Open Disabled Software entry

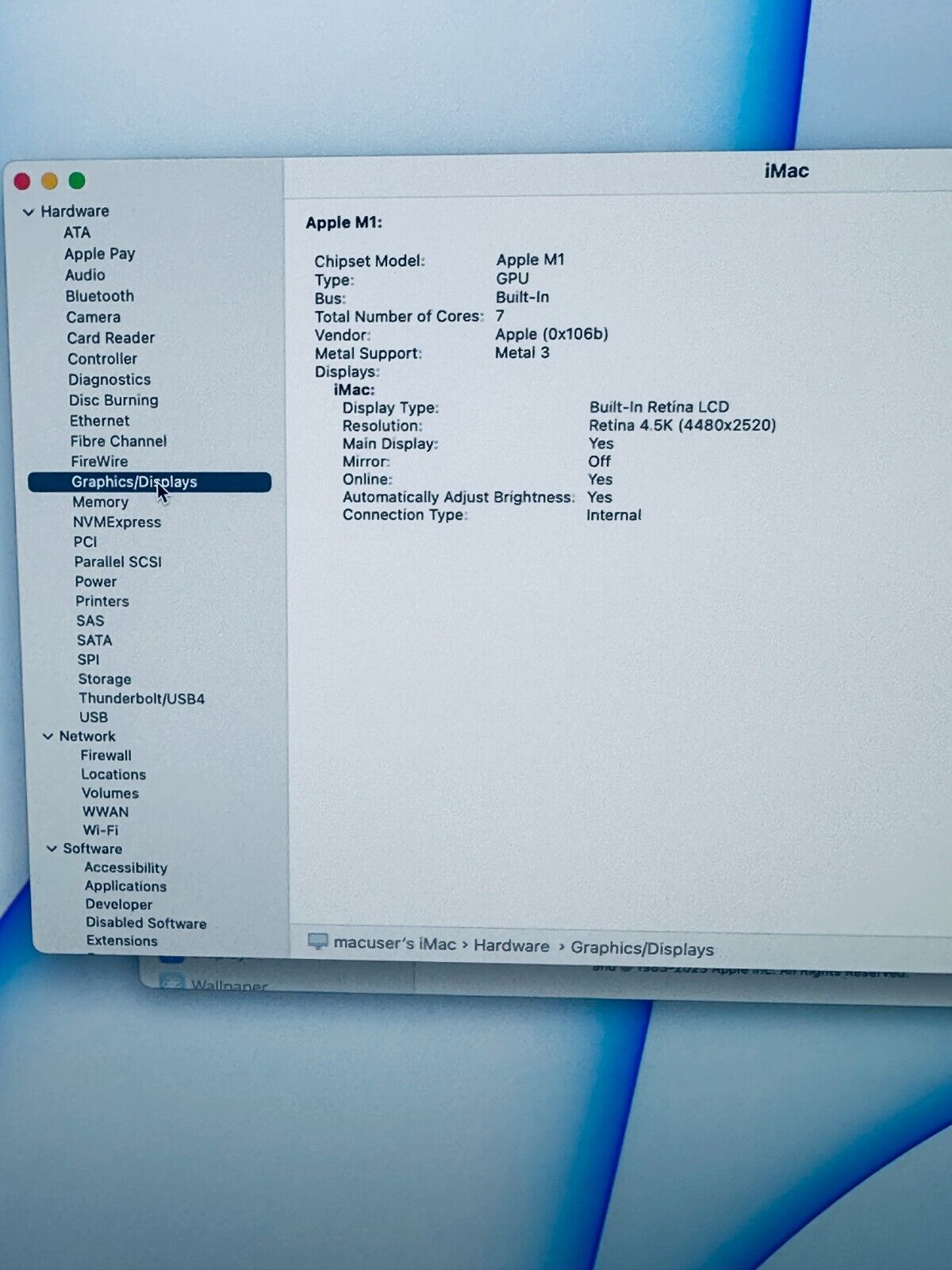(146, 923)
